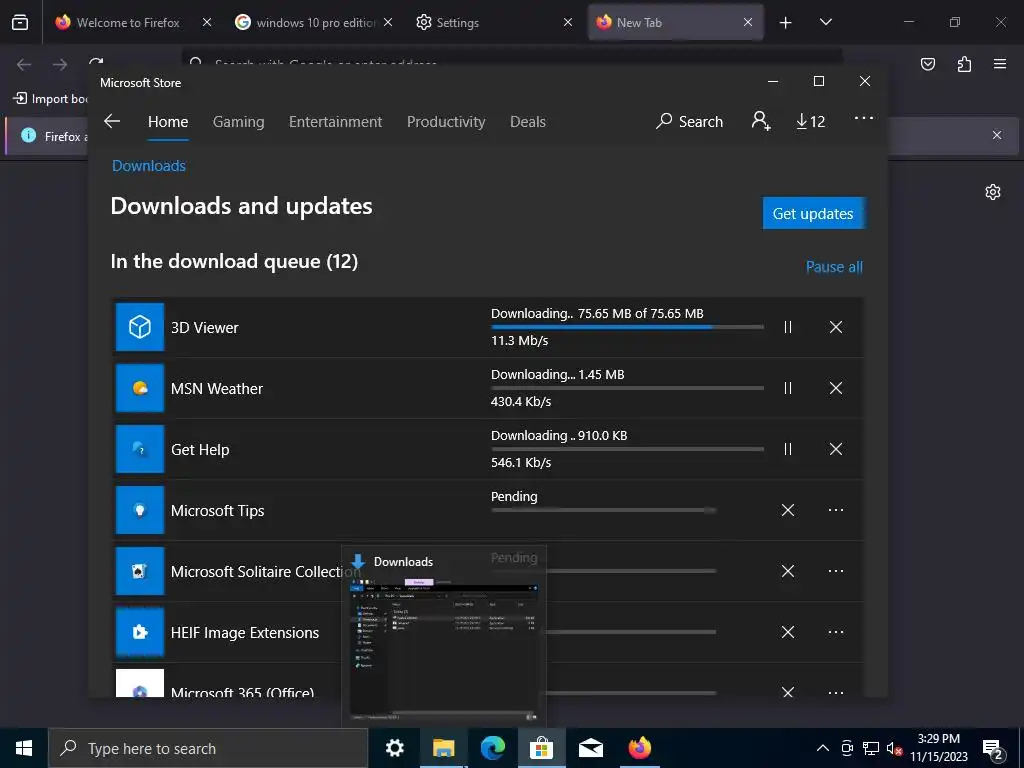
Task: Pause the MSN Weather download
Action: tap(788, 388)
